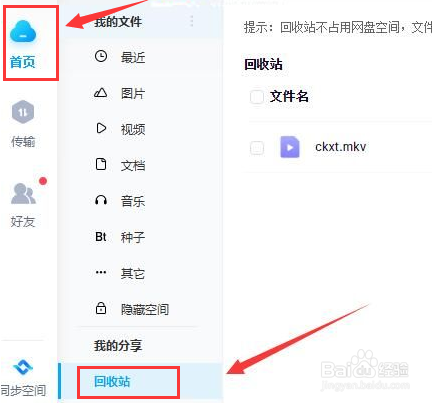Click the mountain icon beside 图片
The width and height of the screenshot is (438, 403).
click(101, 92)
